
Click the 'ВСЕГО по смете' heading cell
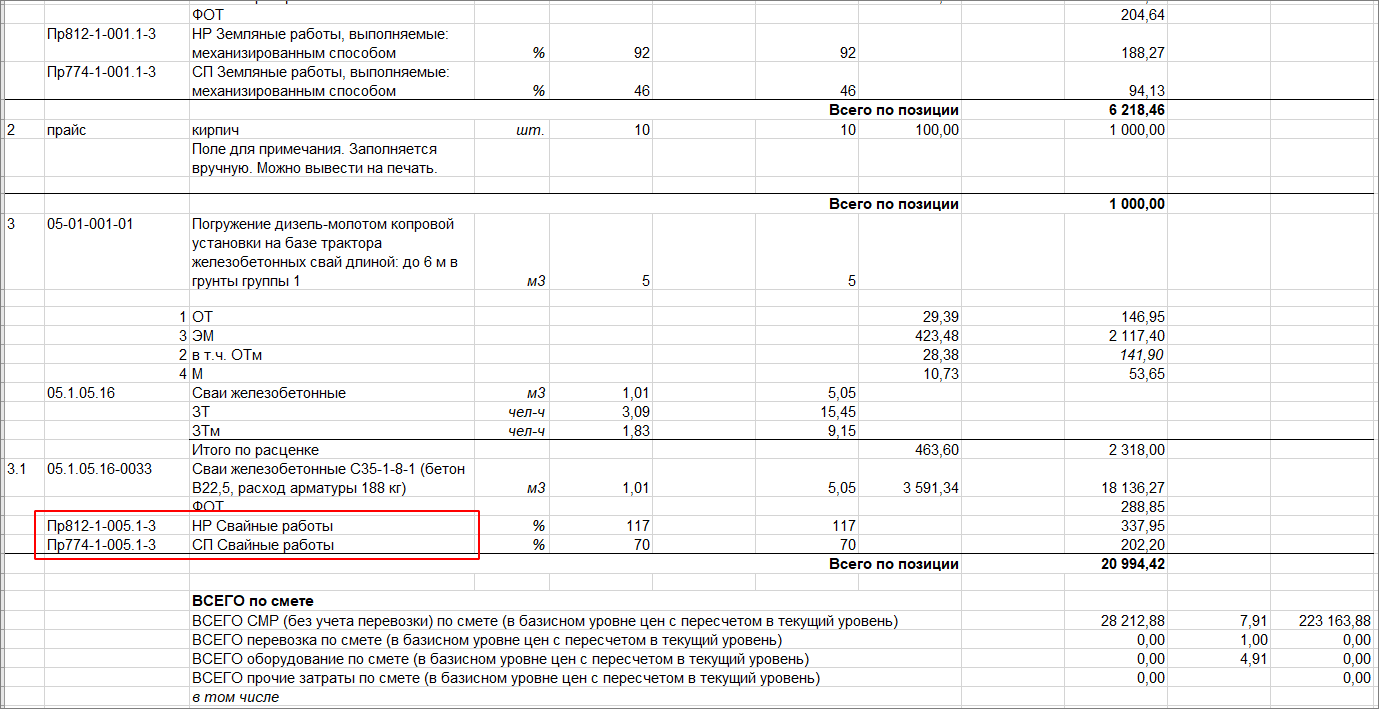(252, 601)
